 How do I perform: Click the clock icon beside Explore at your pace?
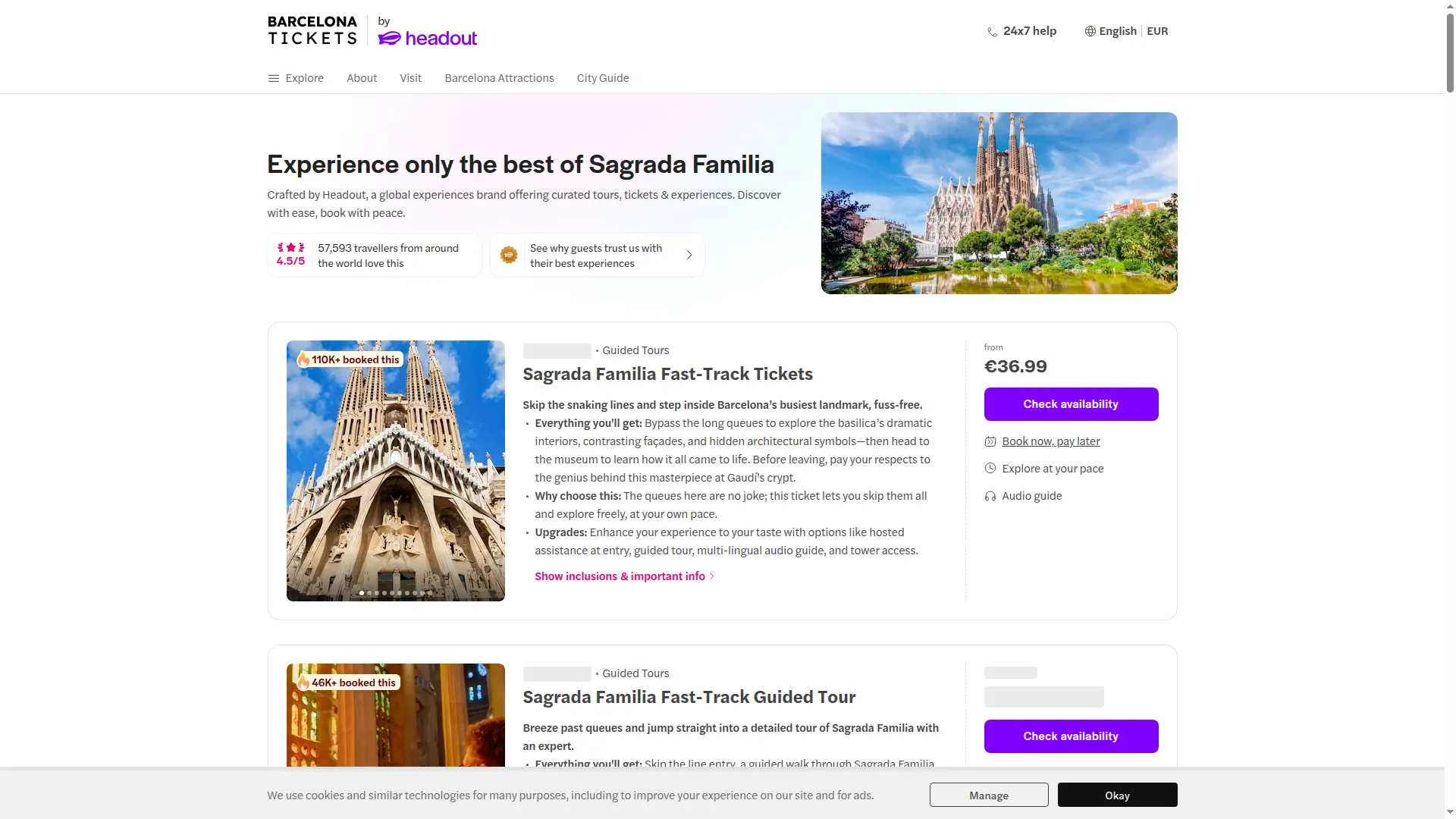pyautogui.click(x=990, y=469)
